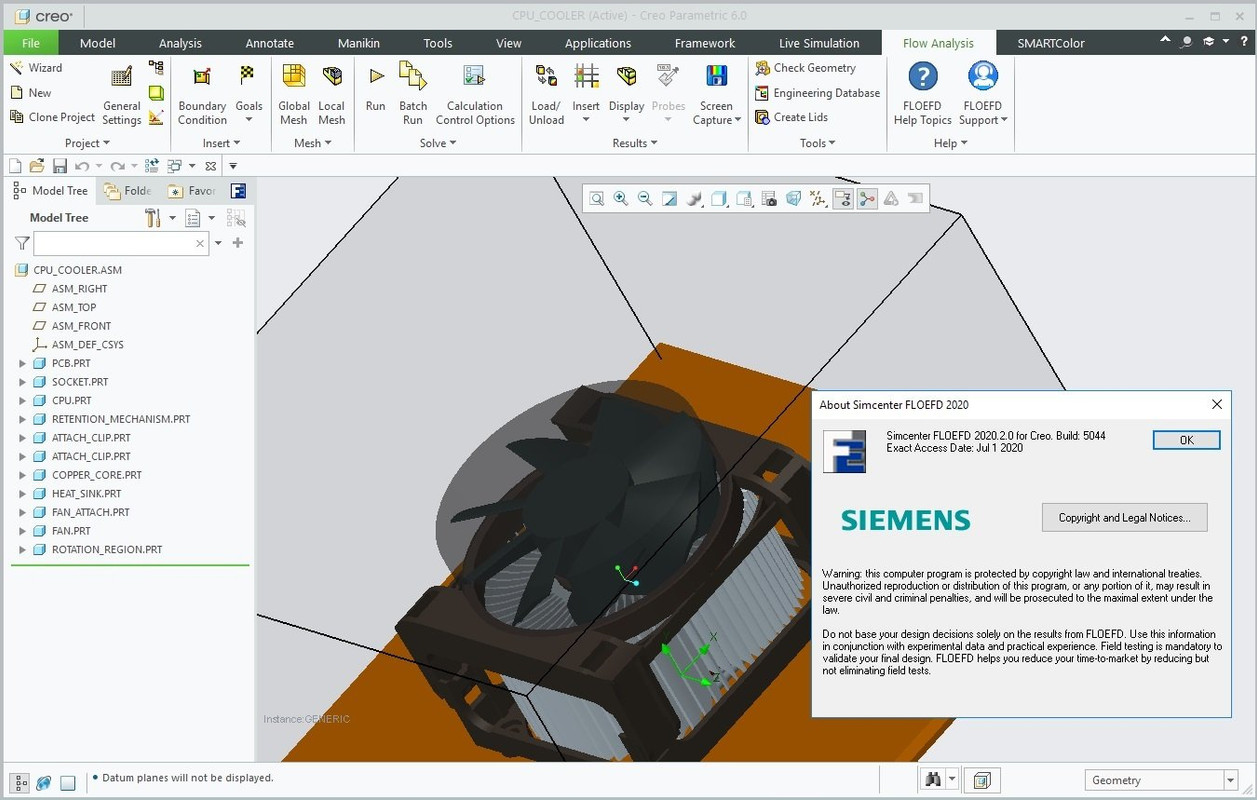1257x800 pixels.
Task: Click OK in About Simcenter FLOEFD dialog
Action: click(x=1187, y=440)
